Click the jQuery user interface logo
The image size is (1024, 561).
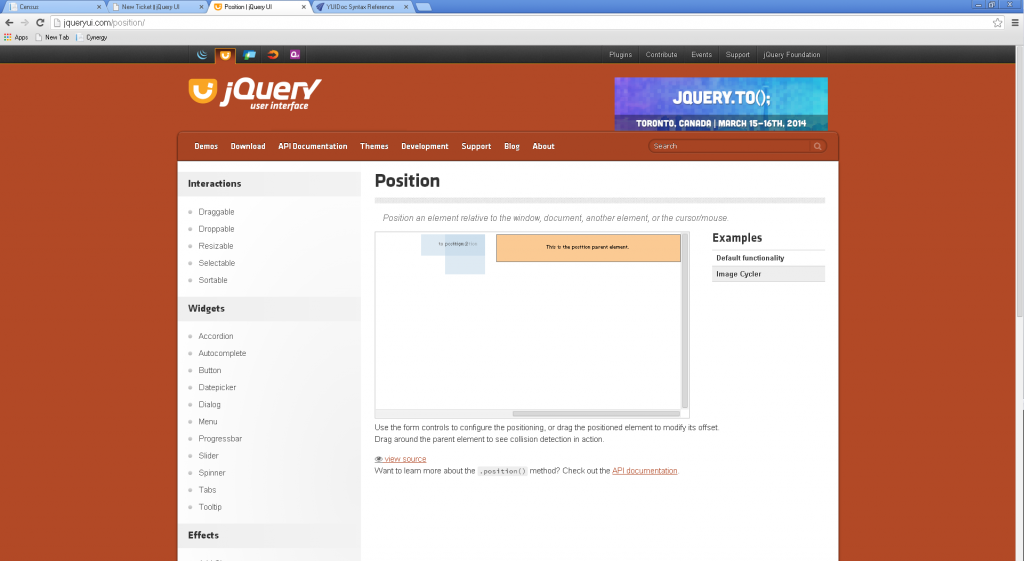tap(255, 93)
